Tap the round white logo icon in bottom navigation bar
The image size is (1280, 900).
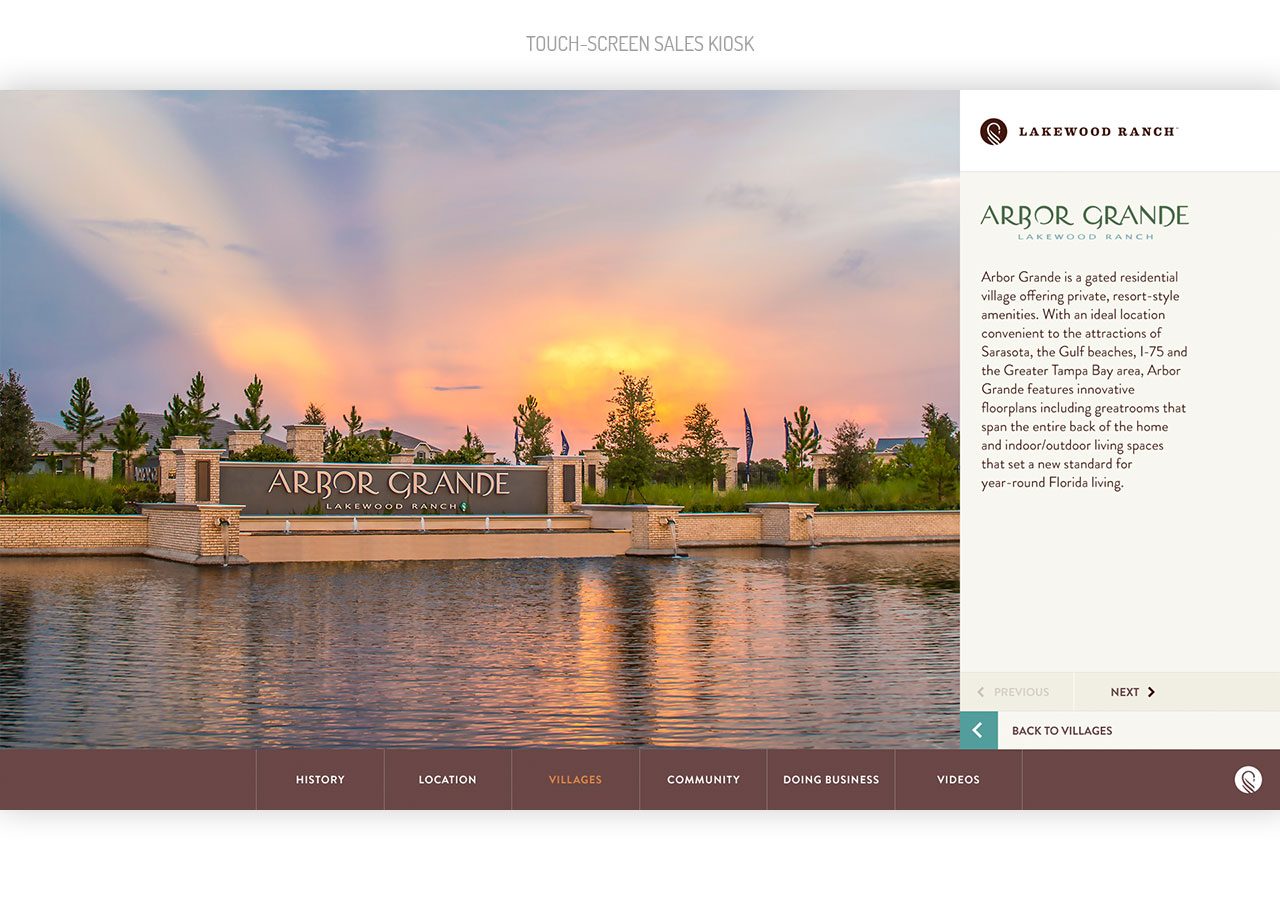click(1247, 780)
